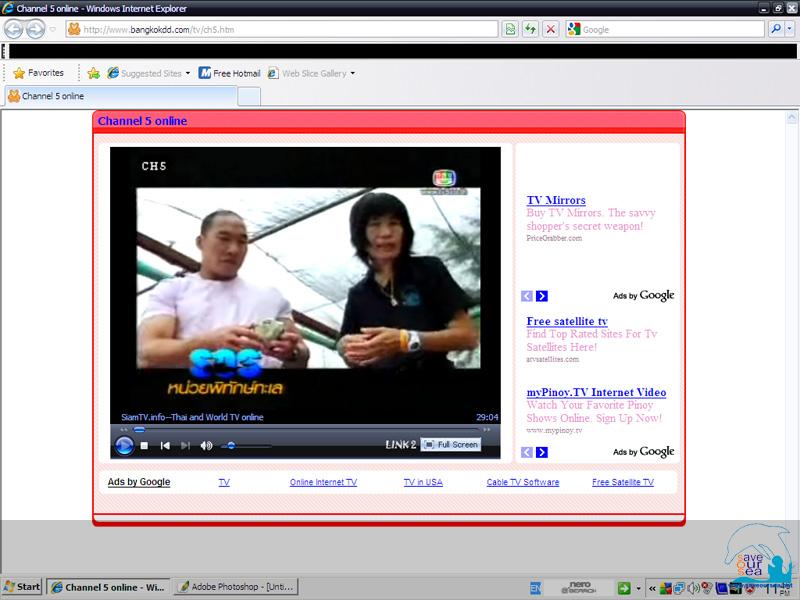The image size is (800, 600).
Task: Open the search provider dropdown arrow
Action: pyautogui.click(x=790, y=29)
